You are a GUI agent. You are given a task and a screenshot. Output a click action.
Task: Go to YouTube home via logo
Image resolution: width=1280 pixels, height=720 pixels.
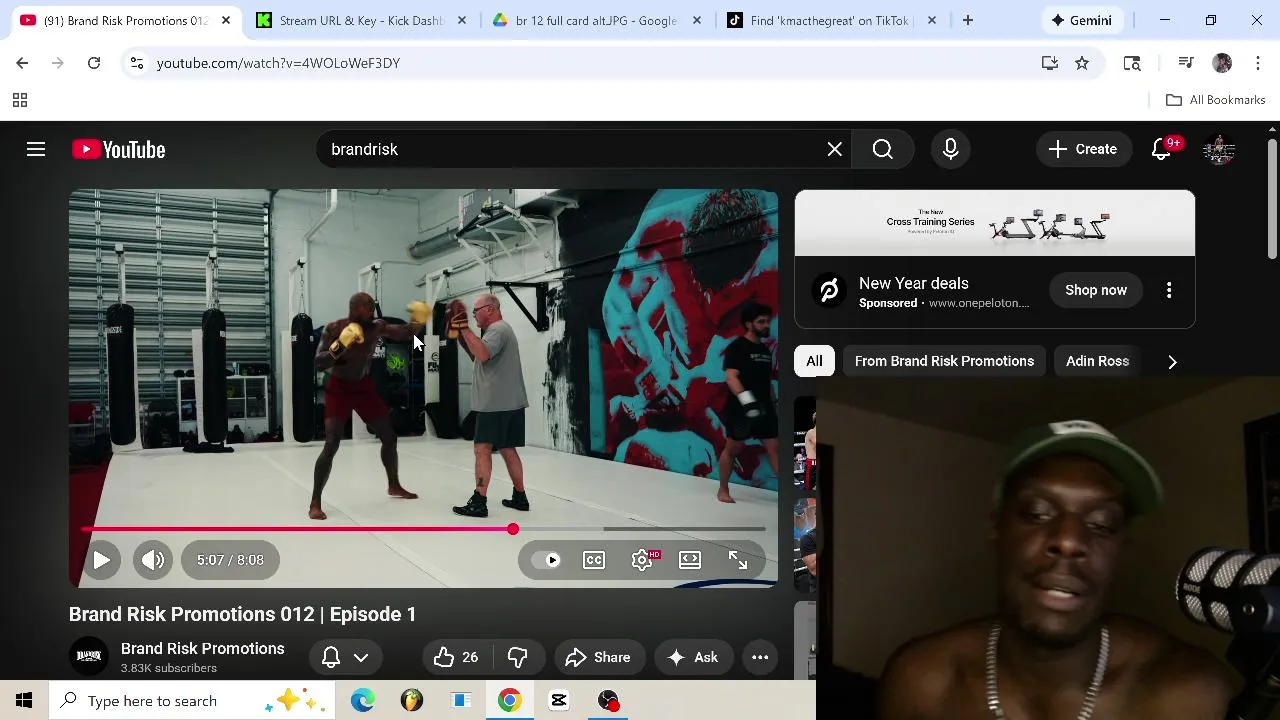point(118,149)
